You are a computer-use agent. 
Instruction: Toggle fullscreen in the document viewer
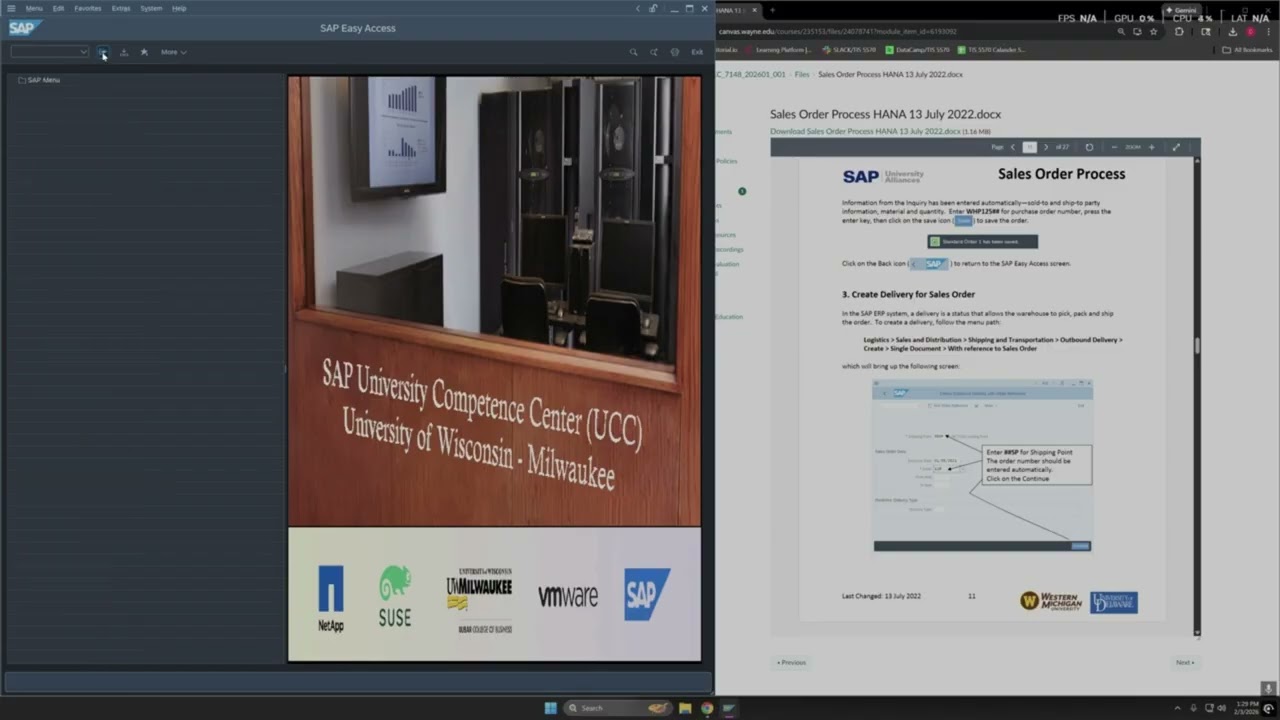tap(1176, 147)
